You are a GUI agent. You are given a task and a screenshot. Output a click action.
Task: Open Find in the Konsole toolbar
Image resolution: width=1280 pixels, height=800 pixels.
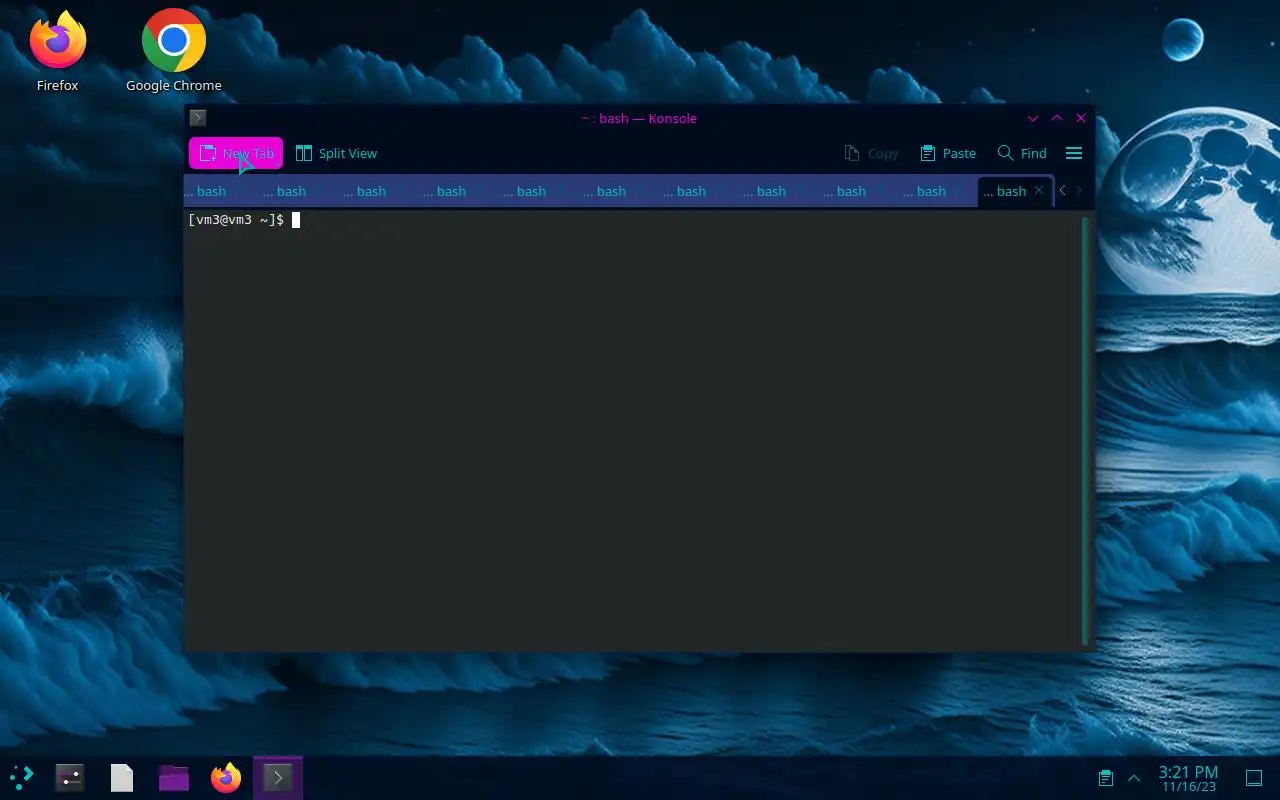(x=1022, y=153)
